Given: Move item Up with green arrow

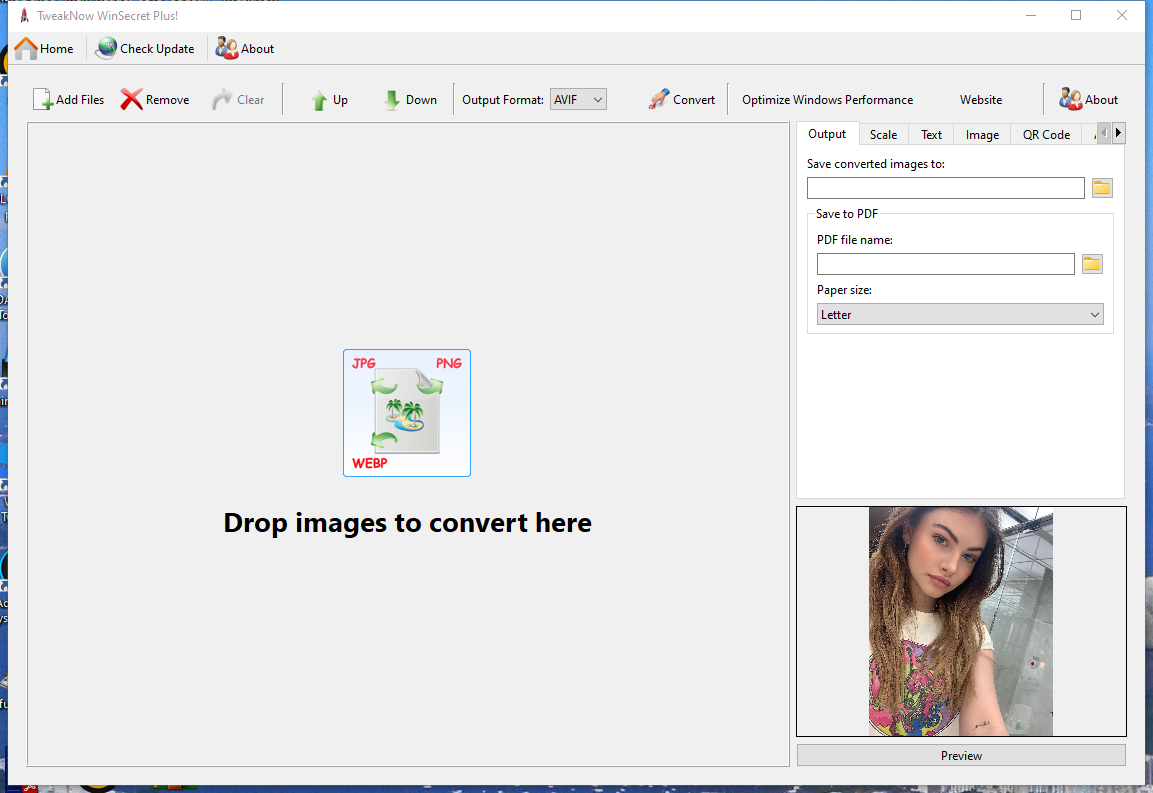Looking at the screenshot, I should (319, 100).
